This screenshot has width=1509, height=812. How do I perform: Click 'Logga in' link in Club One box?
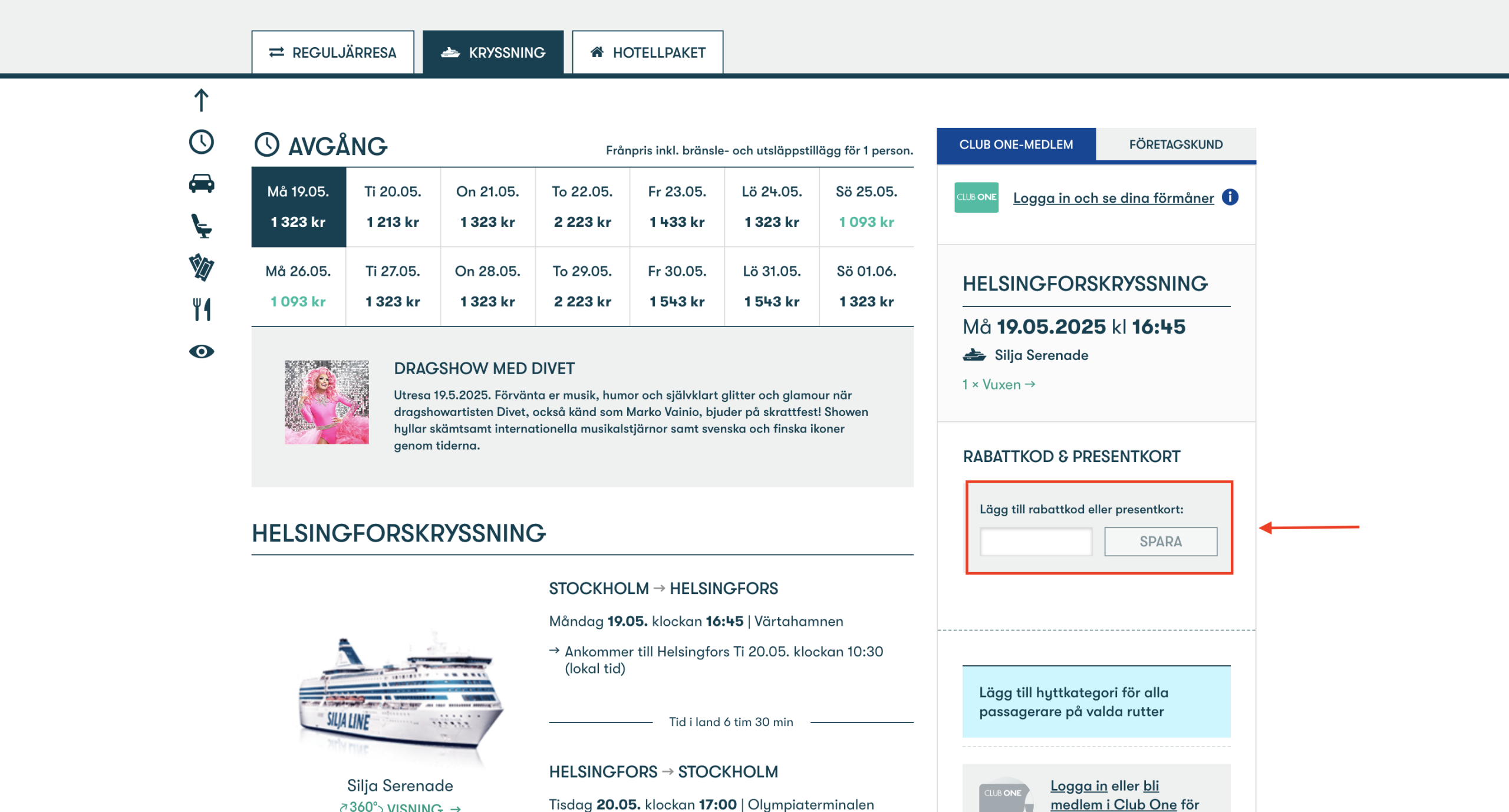(x=1079, y=786)
